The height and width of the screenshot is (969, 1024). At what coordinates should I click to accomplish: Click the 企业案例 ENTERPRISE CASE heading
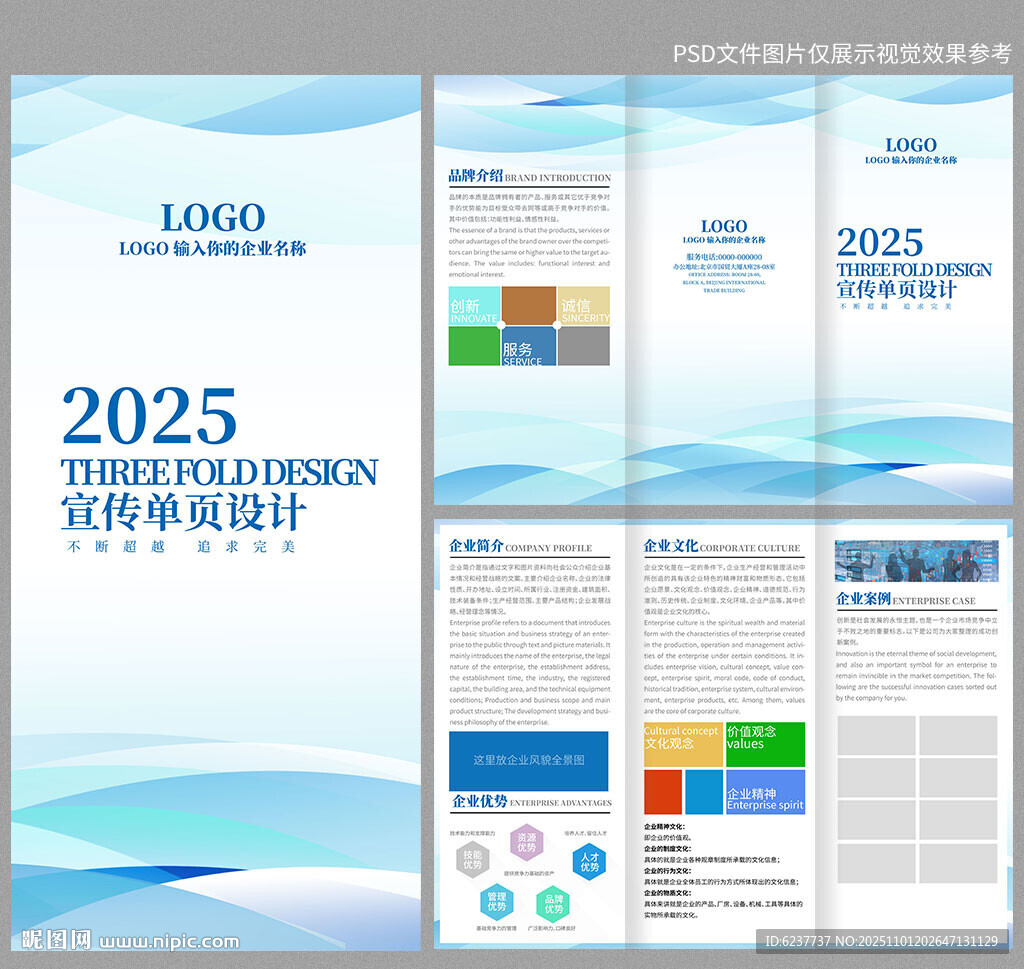pyautogui.click(x=906, y=599)
